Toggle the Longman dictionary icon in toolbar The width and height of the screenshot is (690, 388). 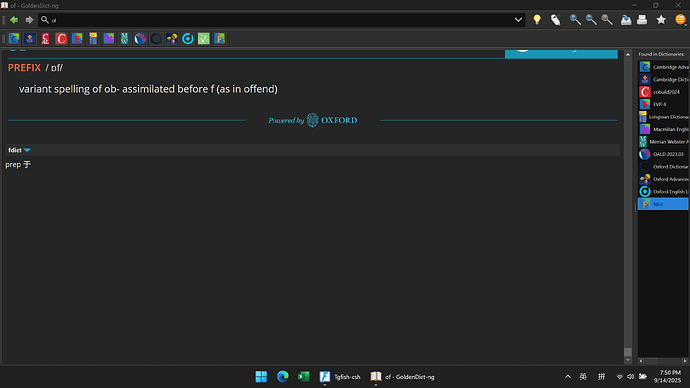point(93,39)
